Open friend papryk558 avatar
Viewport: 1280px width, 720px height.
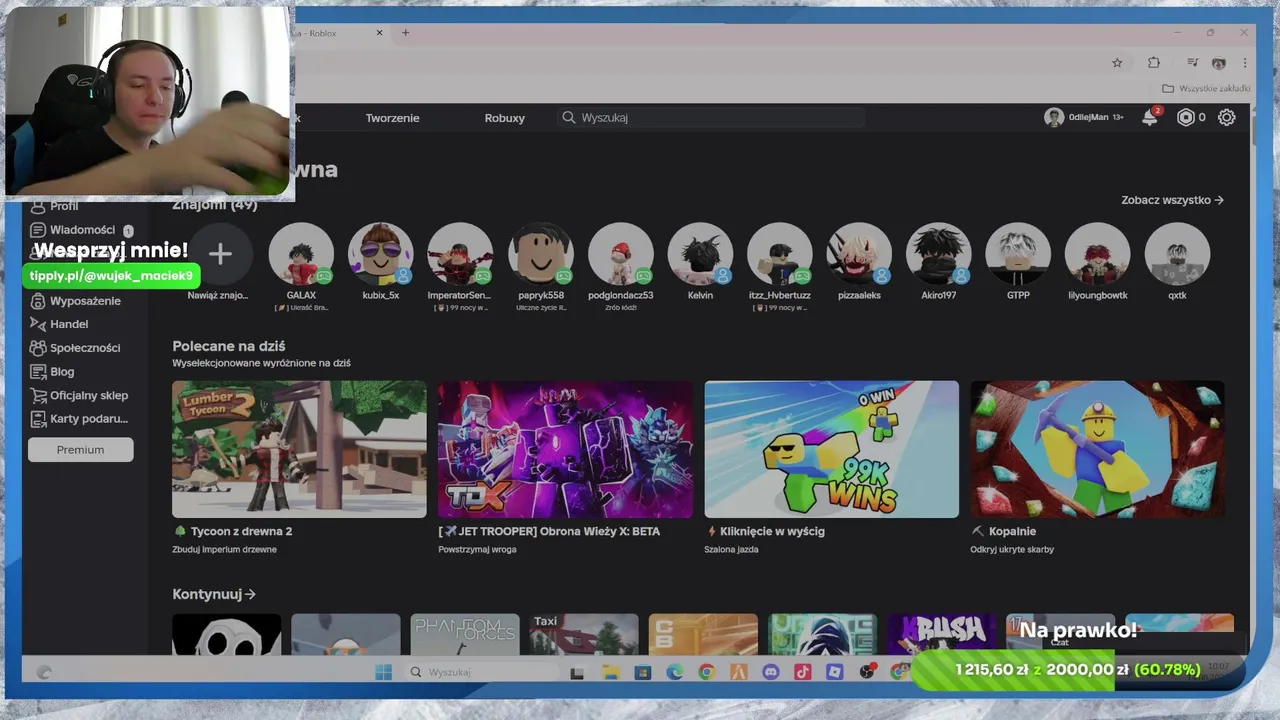(x=540, y=254)
